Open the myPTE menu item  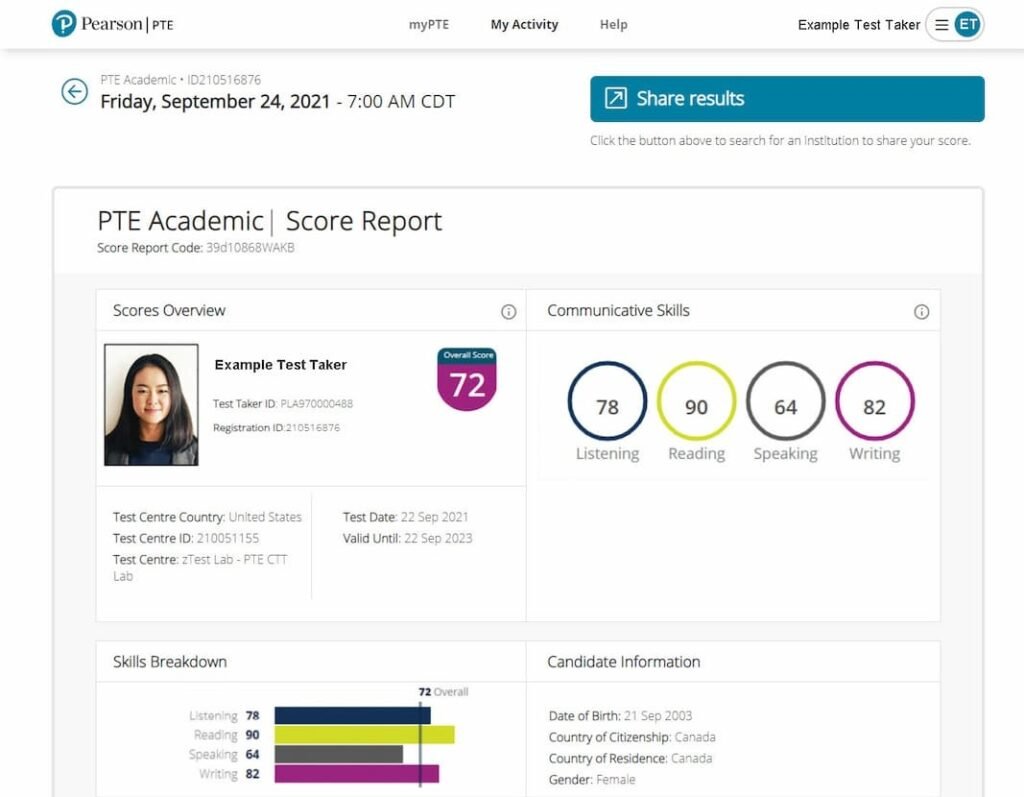(x=428, y=25)
